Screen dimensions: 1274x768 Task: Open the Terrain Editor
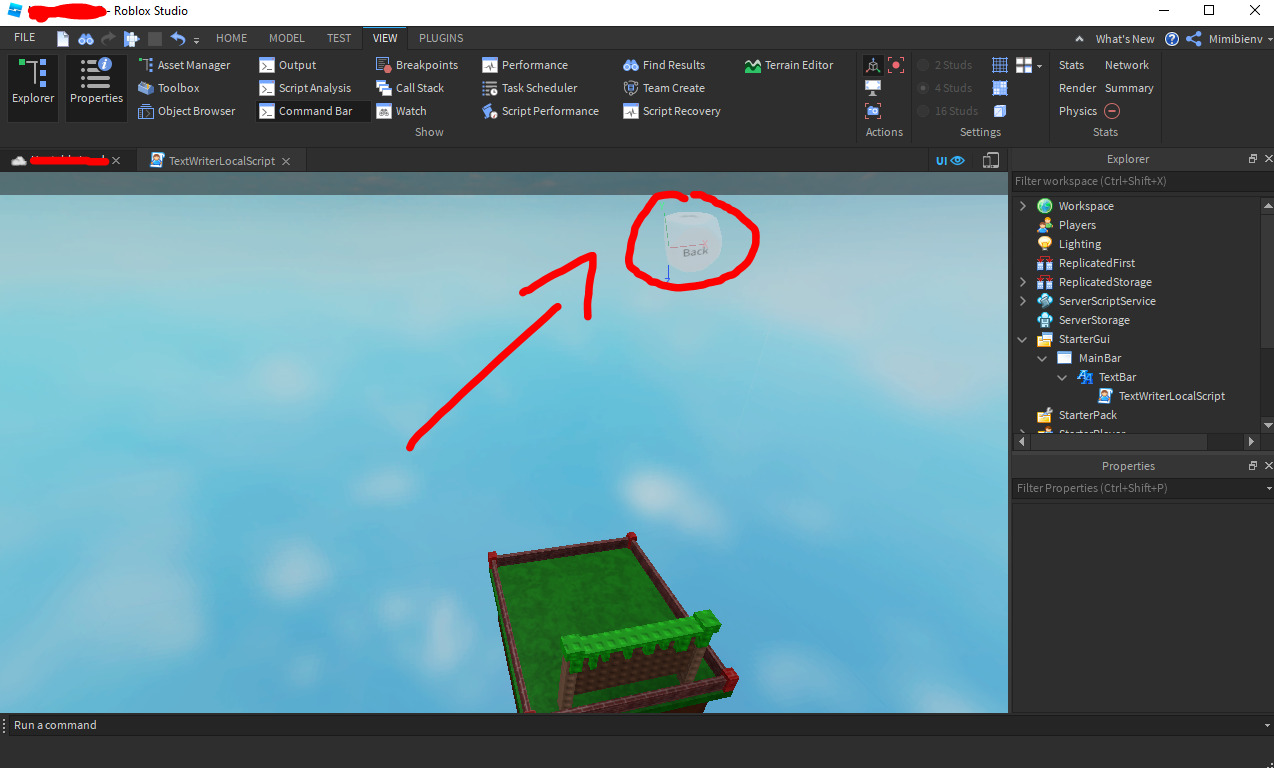[x=791, y=64]
